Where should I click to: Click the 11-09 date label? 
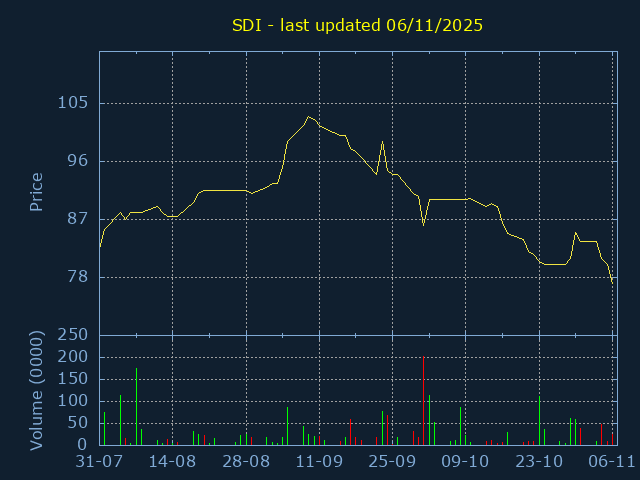click(319, 462)
